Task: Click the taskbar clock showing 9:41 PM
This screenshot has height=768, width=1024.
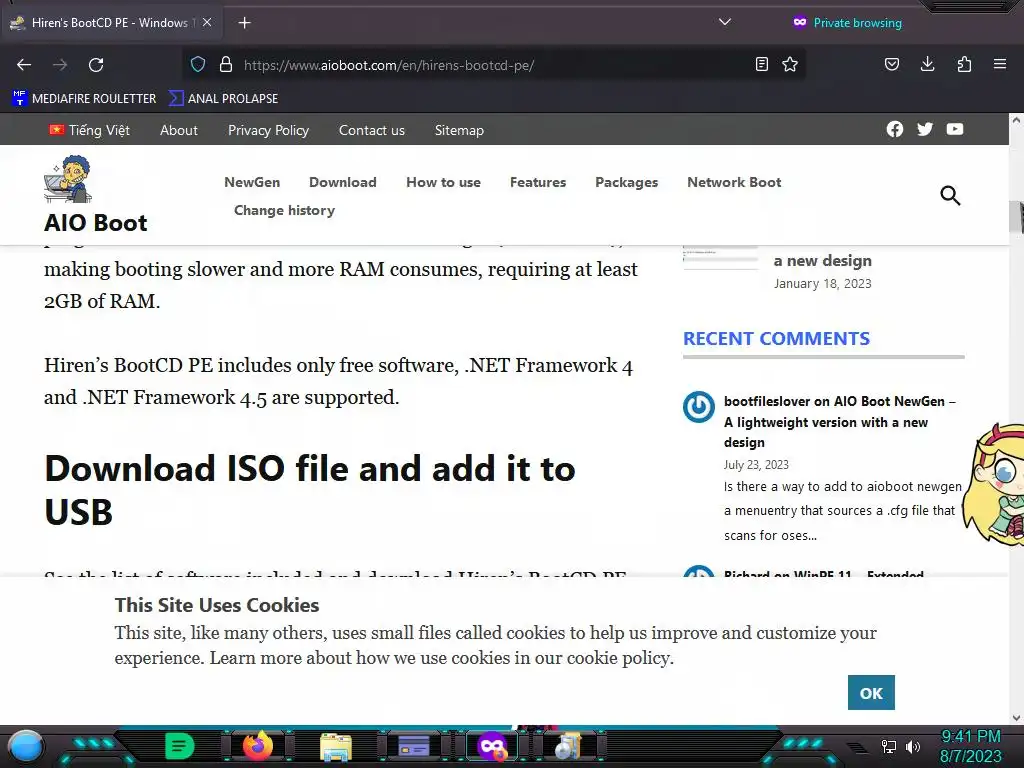Action: (970, 746)
